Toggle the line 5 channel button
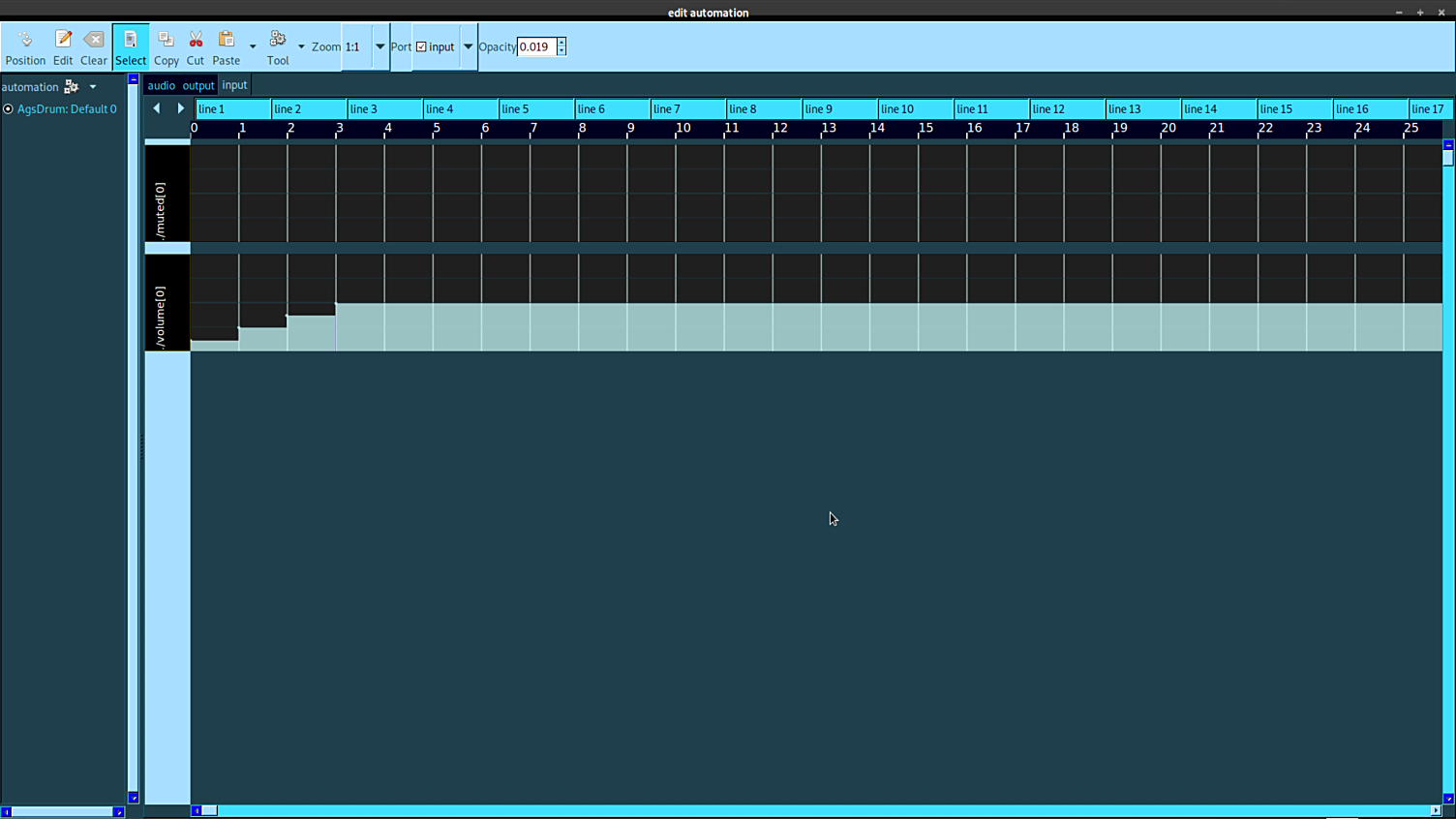Image resolution: width=1456 pixels, height=819 pixels. point(536,109)
